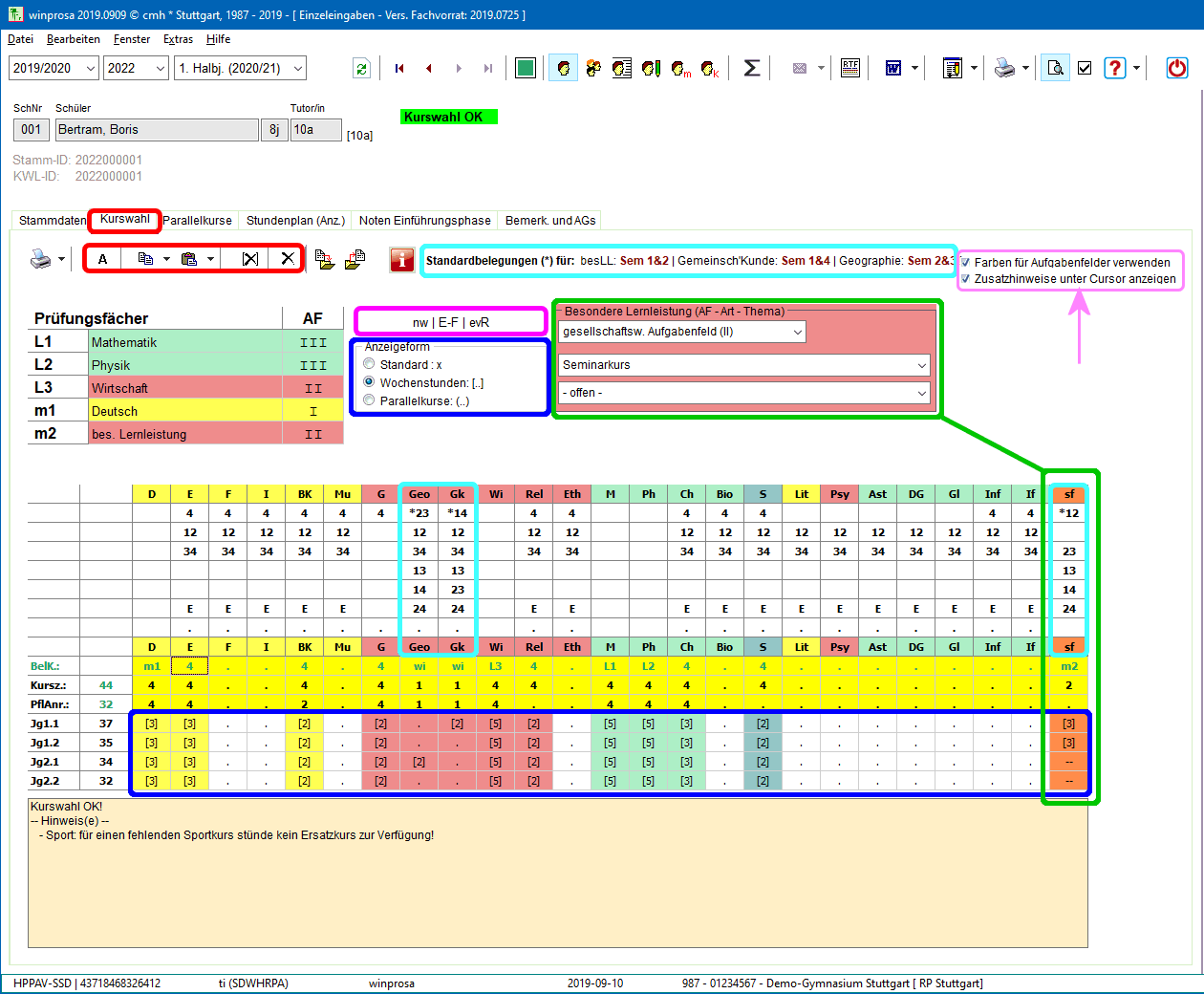Select the 'Parallelkurse: (..)' radio button
The width and height of the screenshot is (1204, 994).
[370, 400]
